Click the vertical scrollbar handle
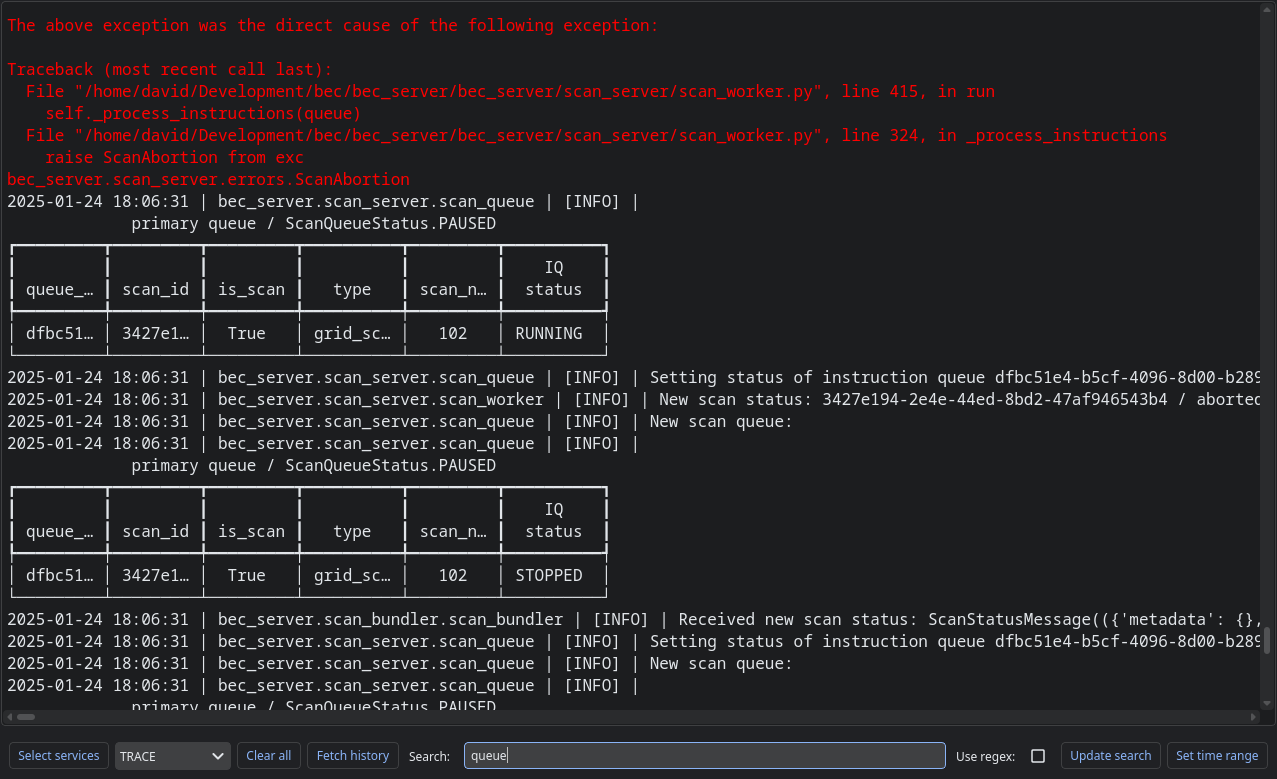This screenshot has height=779, width=1277. (1267, 639)
